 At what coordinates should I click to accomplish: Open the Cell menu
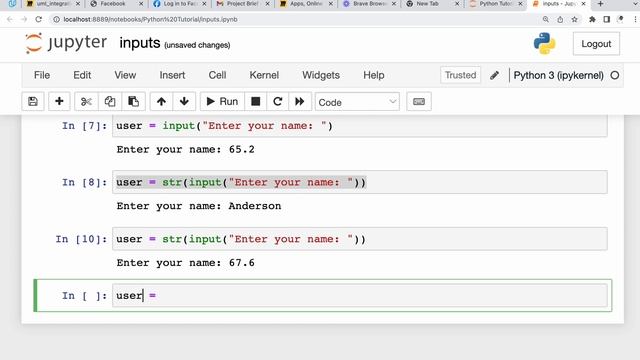pyautogui.click(x=217, y=75)
